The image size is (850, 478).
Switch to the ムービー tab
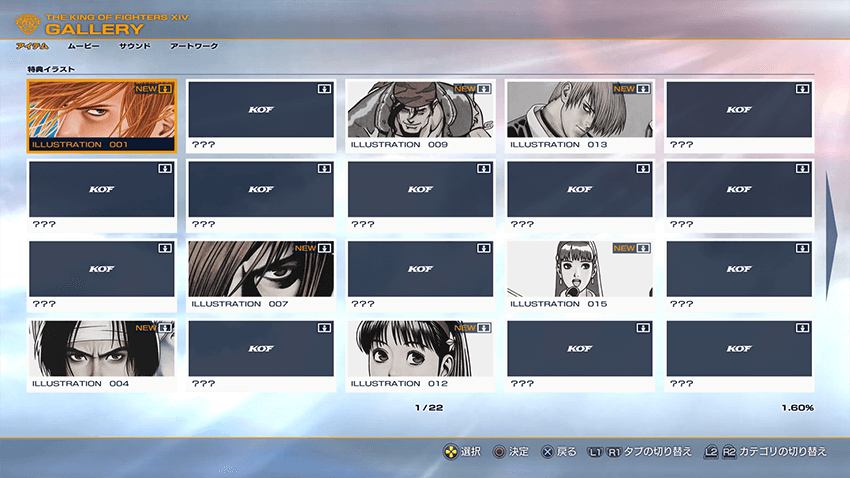point(83,46)
